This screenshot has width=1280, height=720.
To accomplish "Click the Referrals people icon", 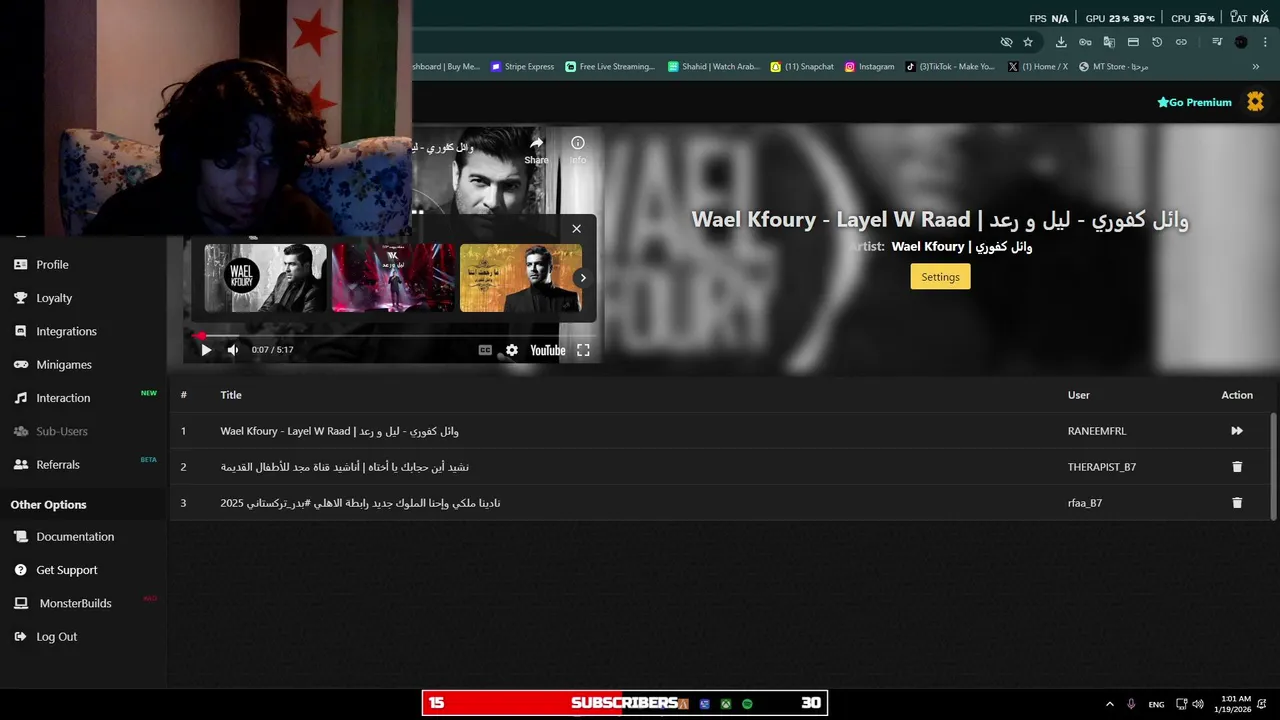I will [x=20, y=465].
